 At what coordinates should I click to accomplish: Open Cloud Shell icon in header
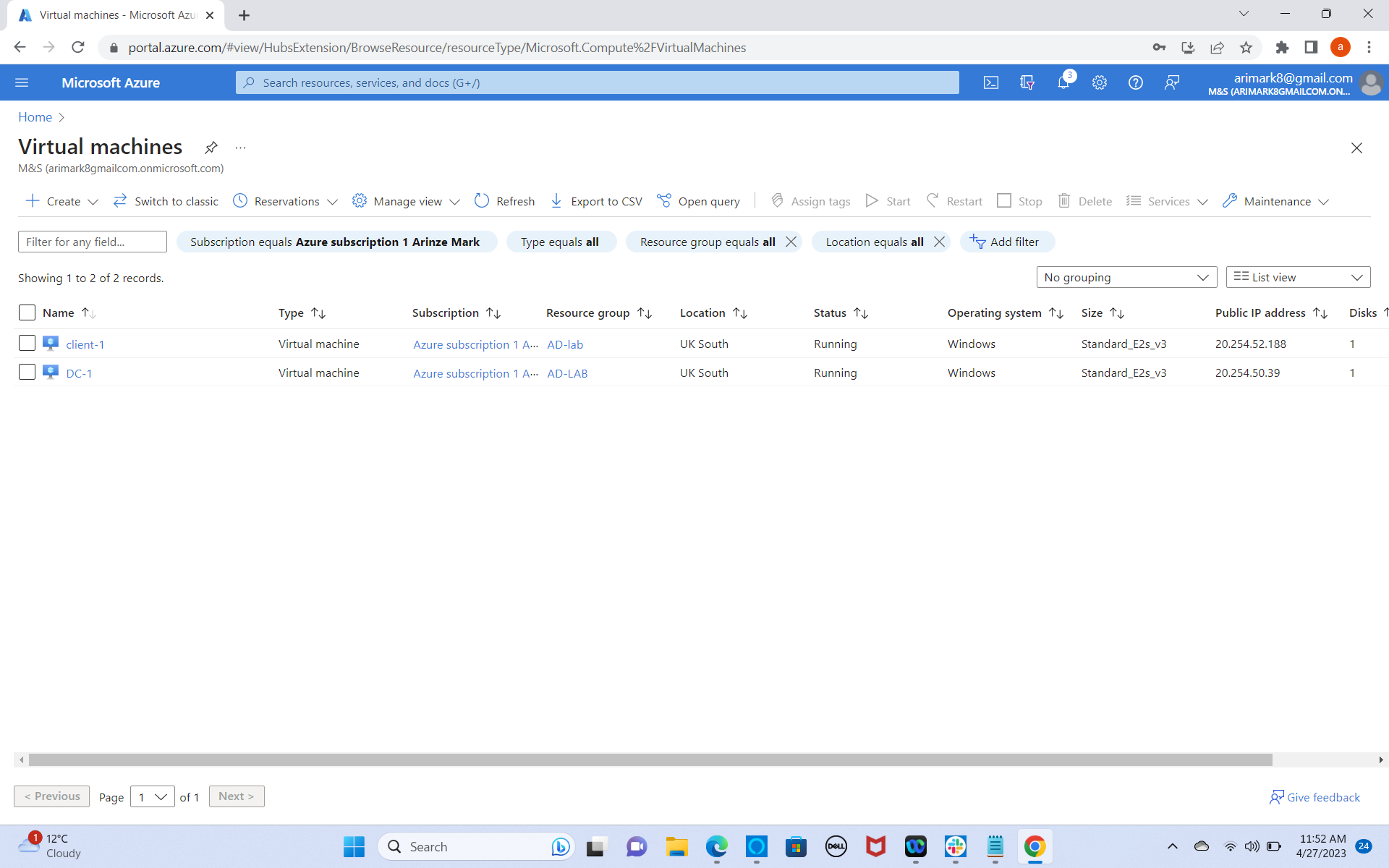(x=991, y=82)
